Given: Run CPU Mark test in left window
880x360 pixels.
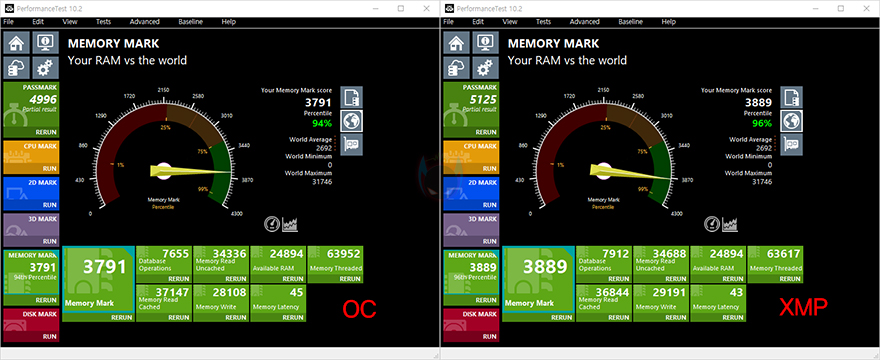Looking at the screenshot, I should 49,169.
